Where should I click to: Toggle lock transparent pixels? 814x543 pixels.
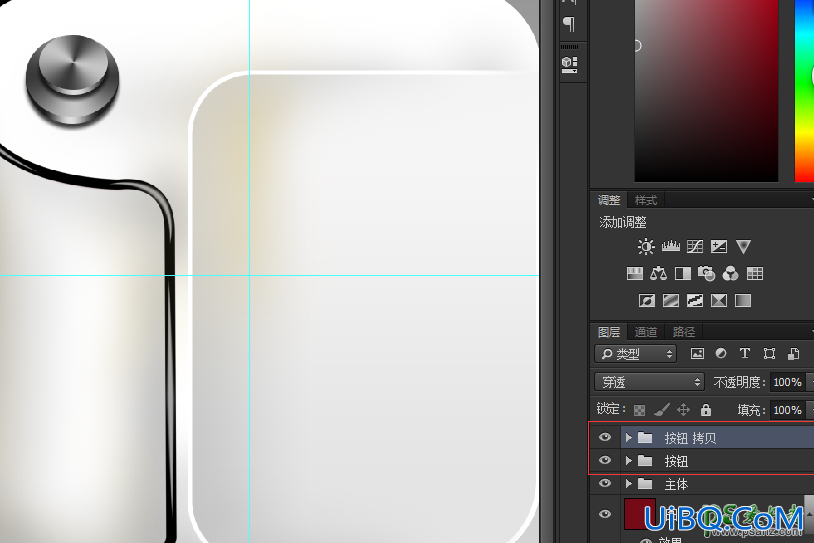[640, 410]
